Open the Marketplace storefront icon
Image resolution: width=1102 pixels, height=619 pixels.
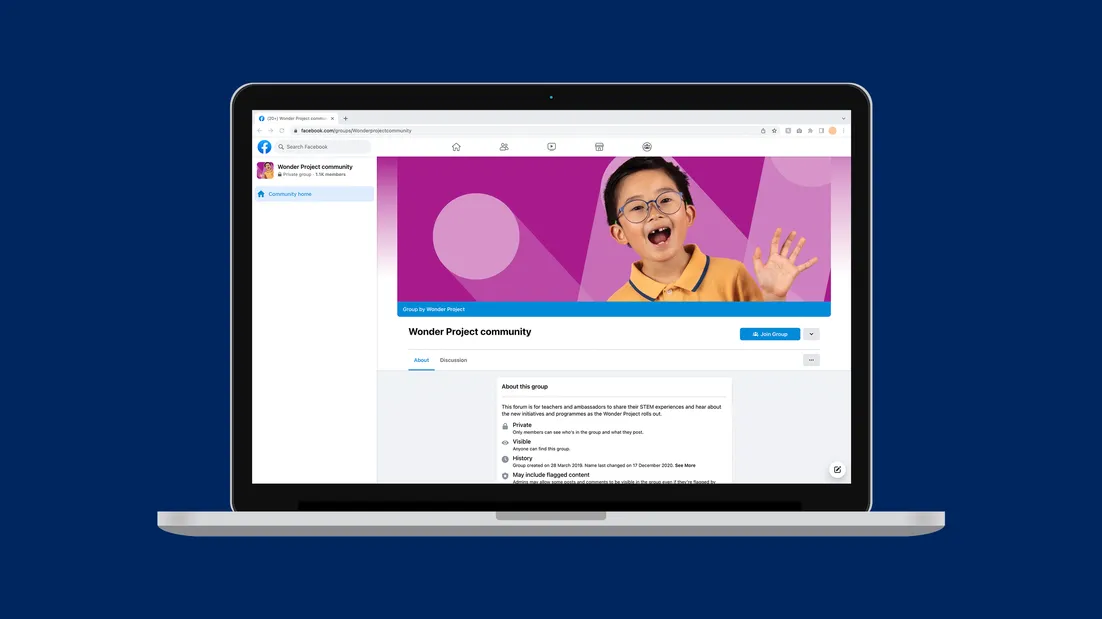[x=599, y=147]
